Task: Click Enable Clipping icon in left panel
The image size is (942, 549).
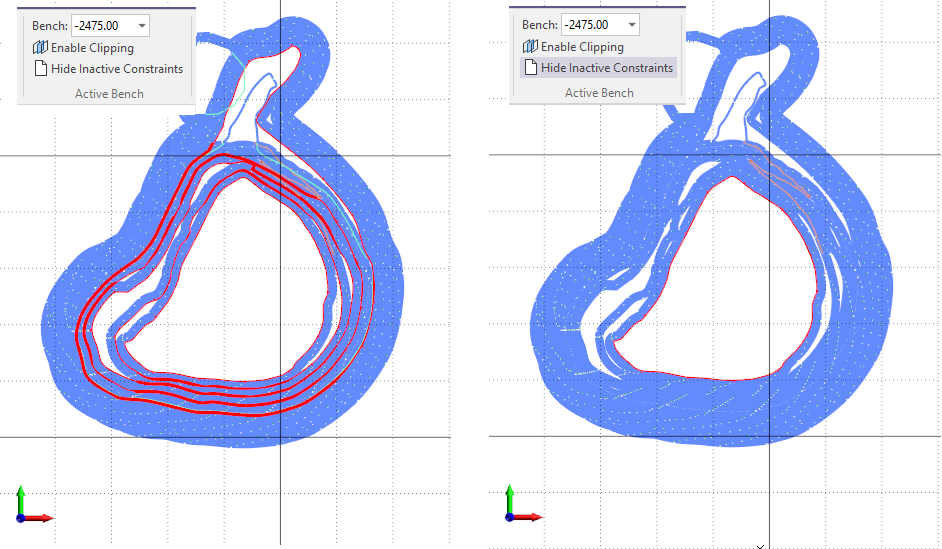Action: coord(40,47)
